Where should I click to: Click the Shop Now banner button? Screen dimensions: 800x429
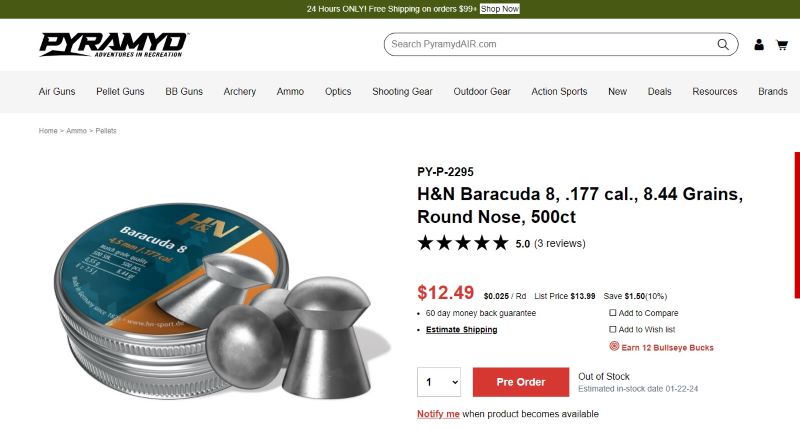[x=499, y=9]
